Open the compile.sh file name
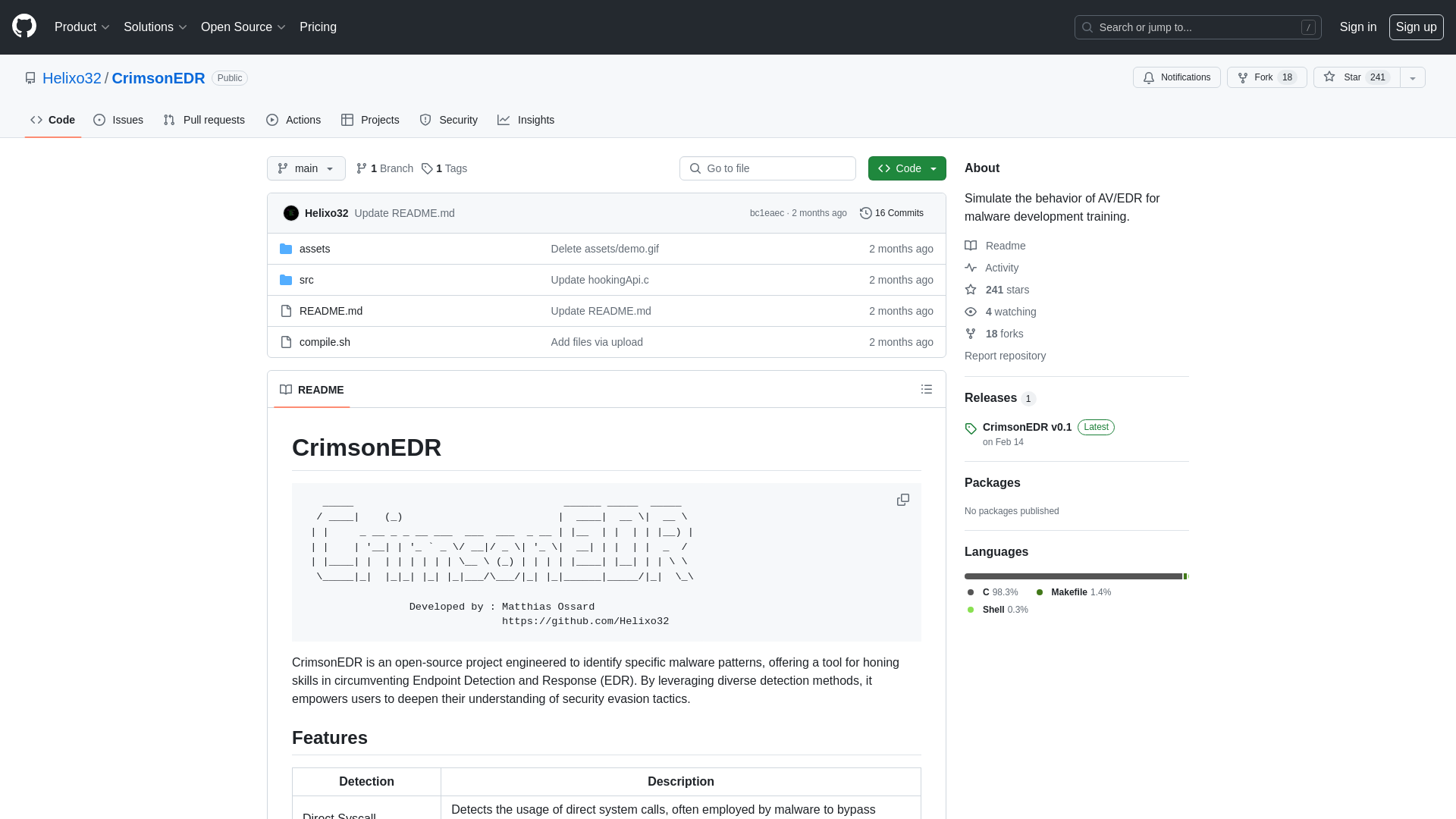1456x819 pixels. click(x=325, y=342)
